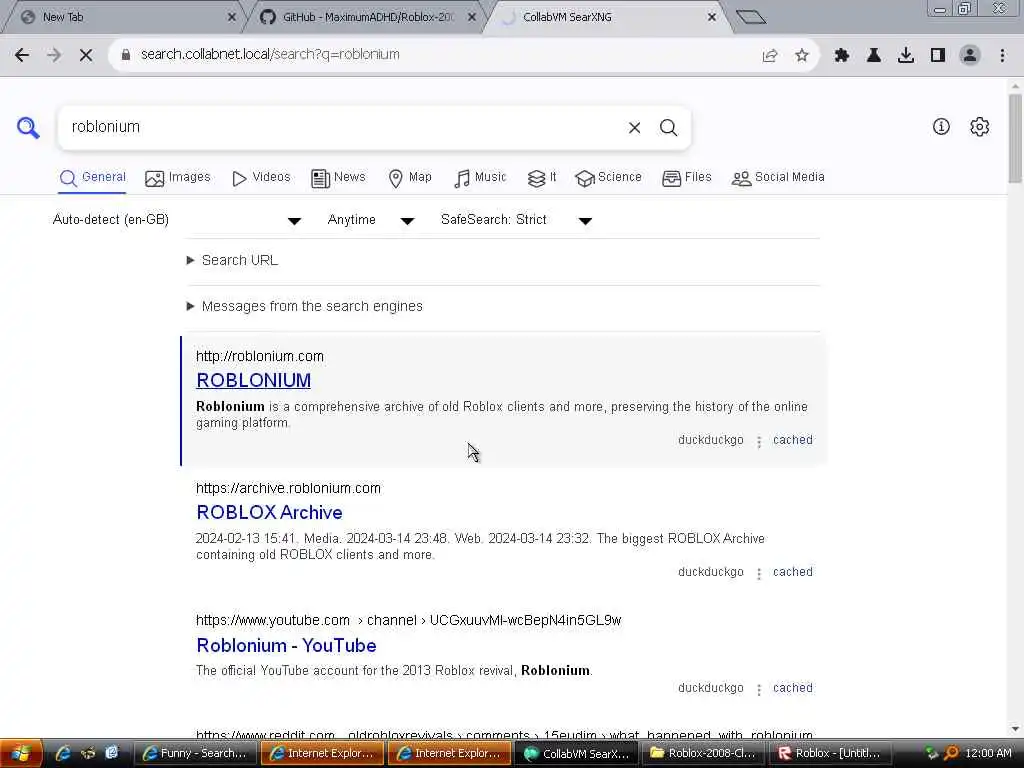Switch to the Images category
Viewport: 1024px width, 768px height.
click(178, 178)
